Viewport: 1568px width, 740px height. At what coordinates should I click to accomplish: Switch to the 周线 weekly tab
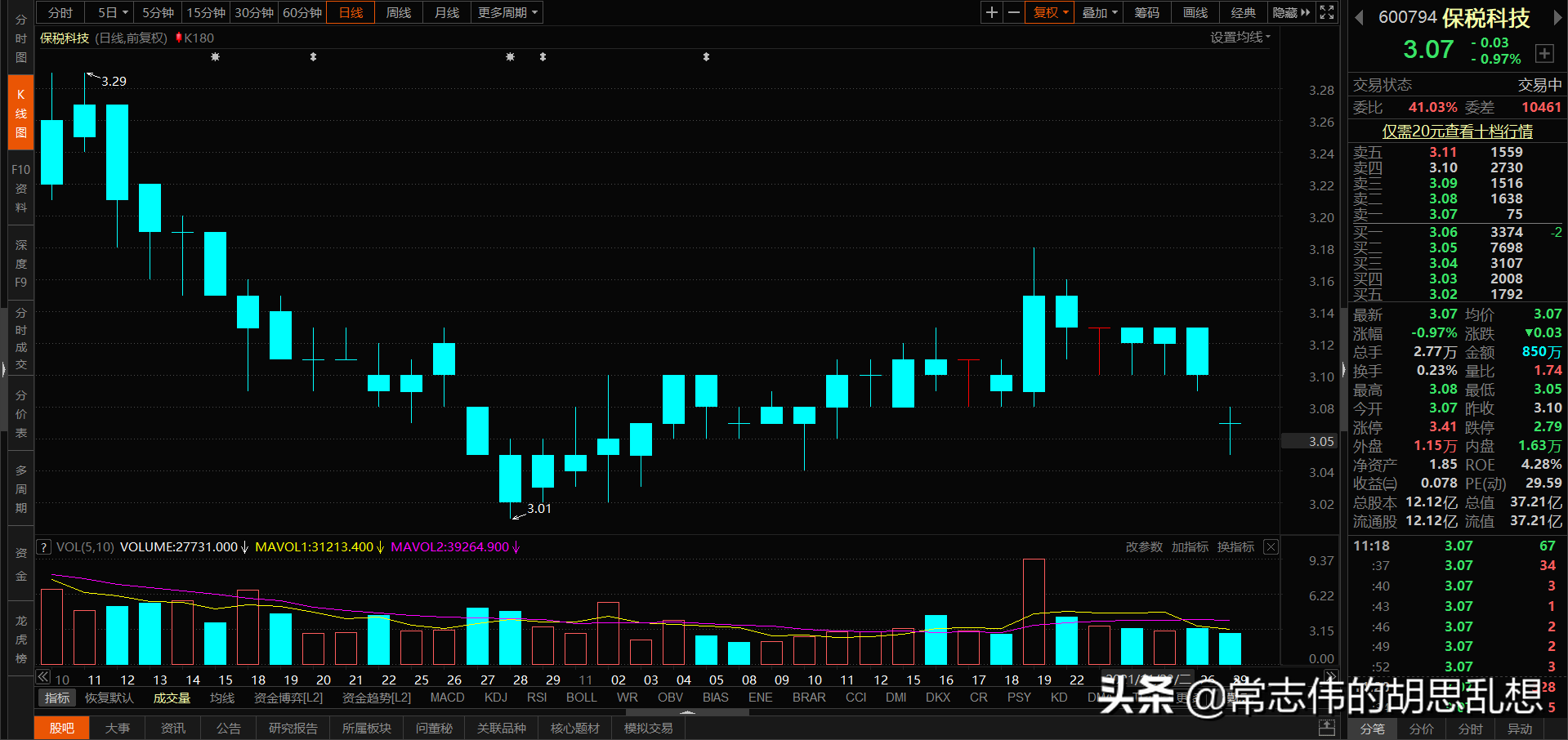click(398, 12)
